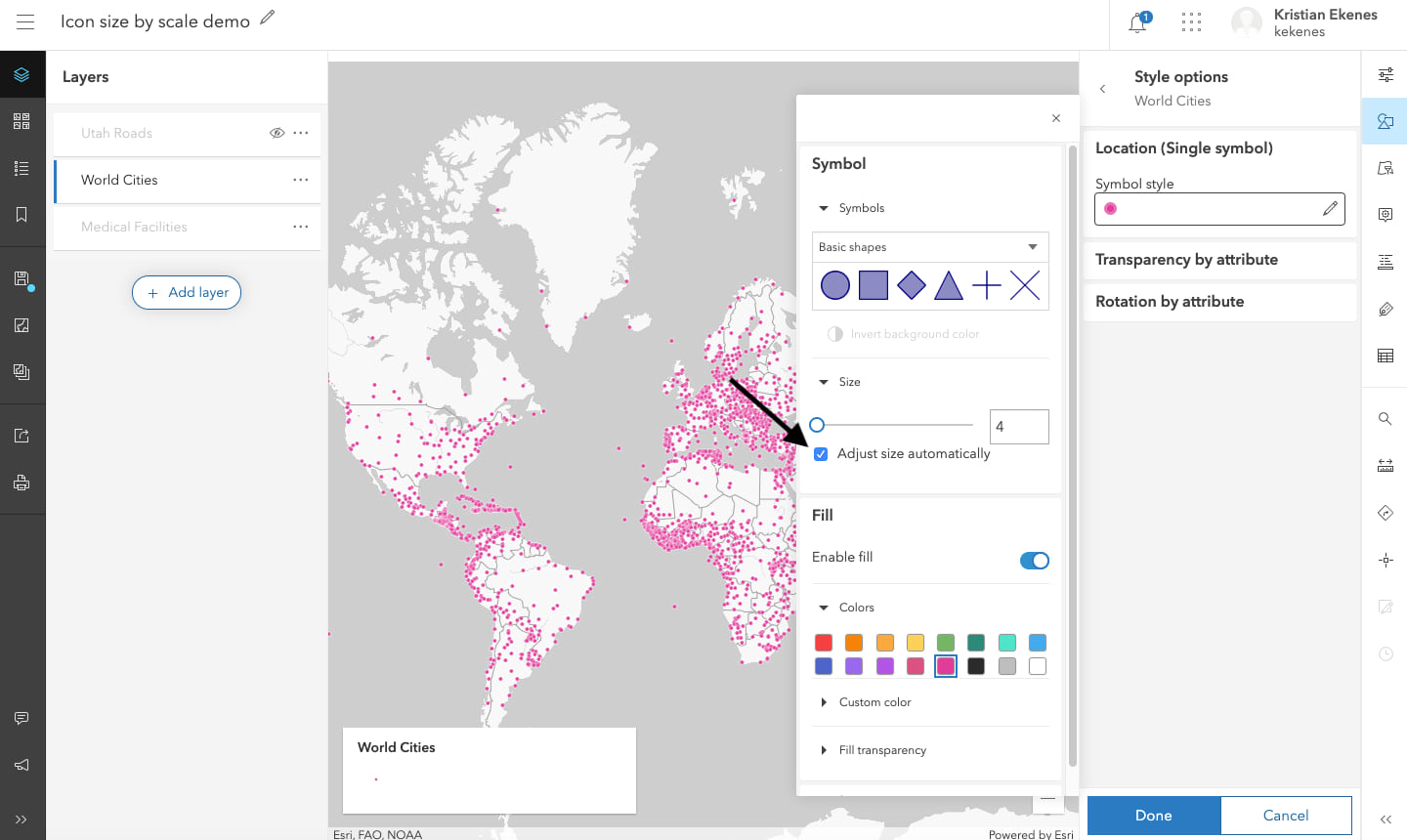Open the Bookmarks icon in left toolbar
Image resolution: width=1407 pixels, height=840 pixels.
[x=21, y=215]
